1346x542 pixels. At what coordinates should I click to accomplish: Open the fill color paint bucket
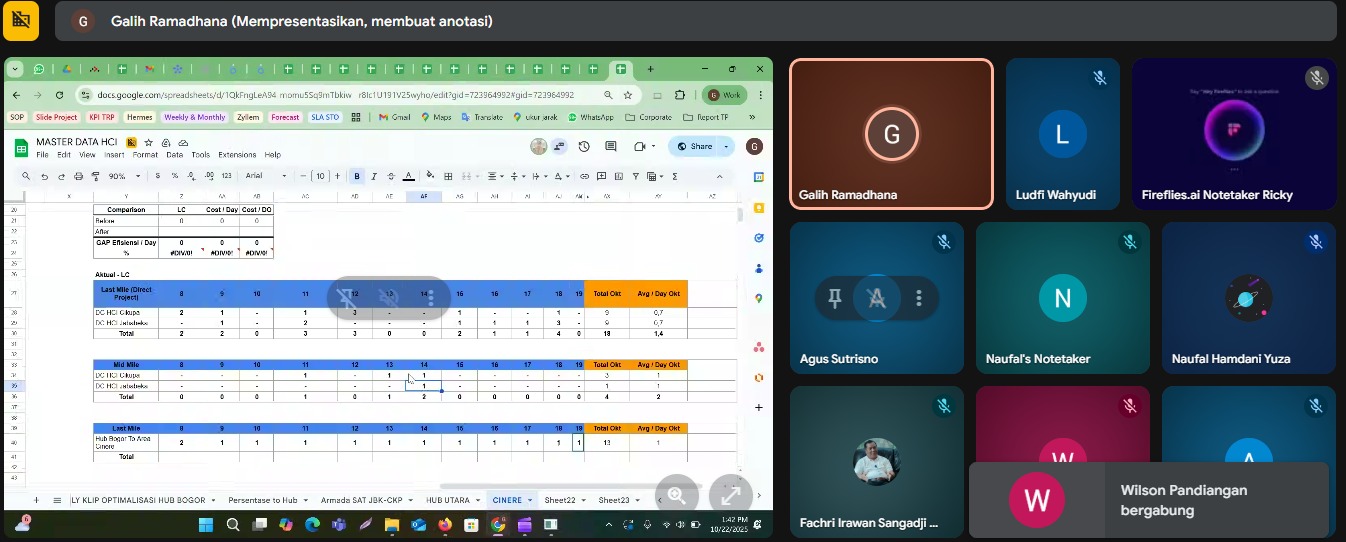coord(430,176)
